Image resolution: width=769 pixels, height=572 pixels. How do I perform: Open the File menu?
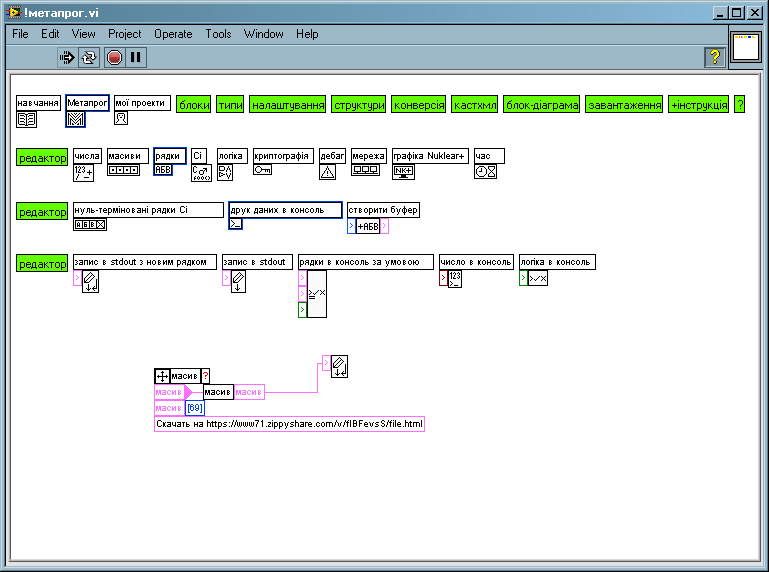(x=20, y=34)
